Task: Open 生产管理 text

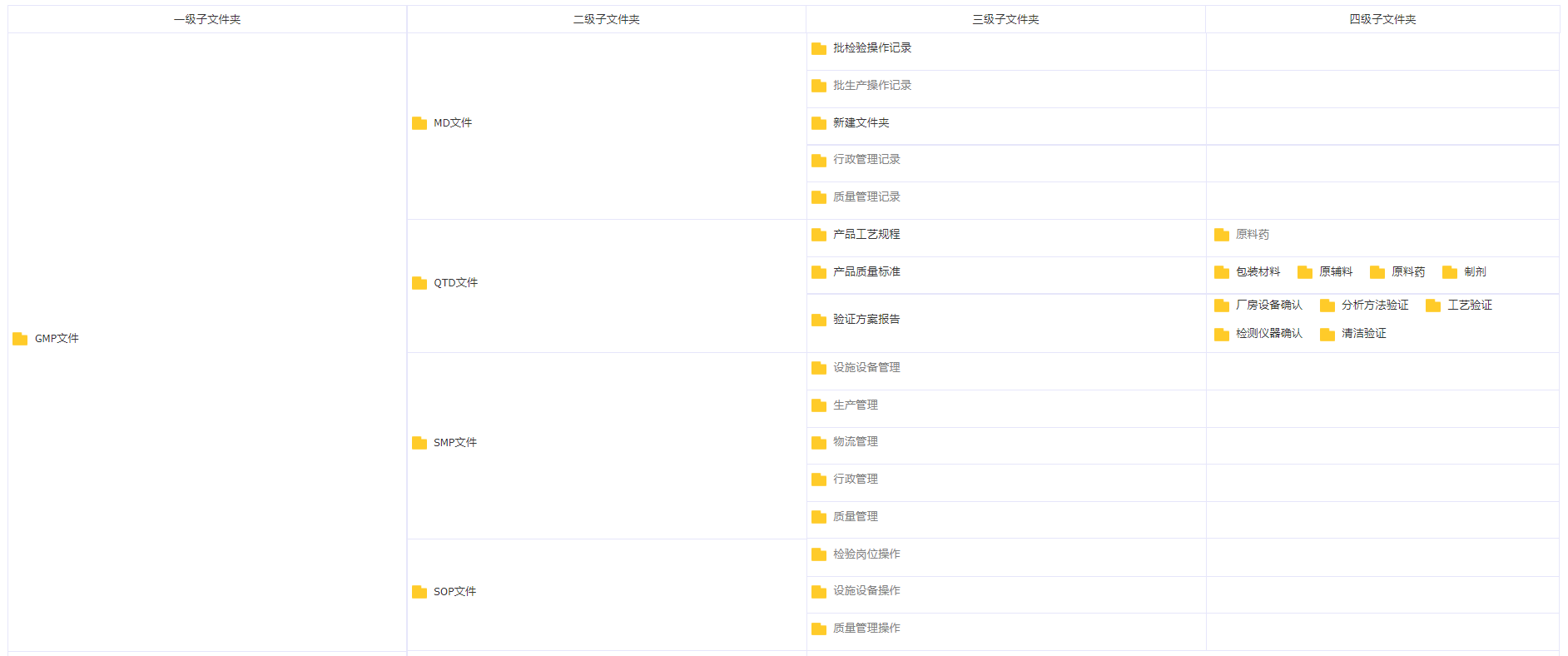Action: point(856,405)
